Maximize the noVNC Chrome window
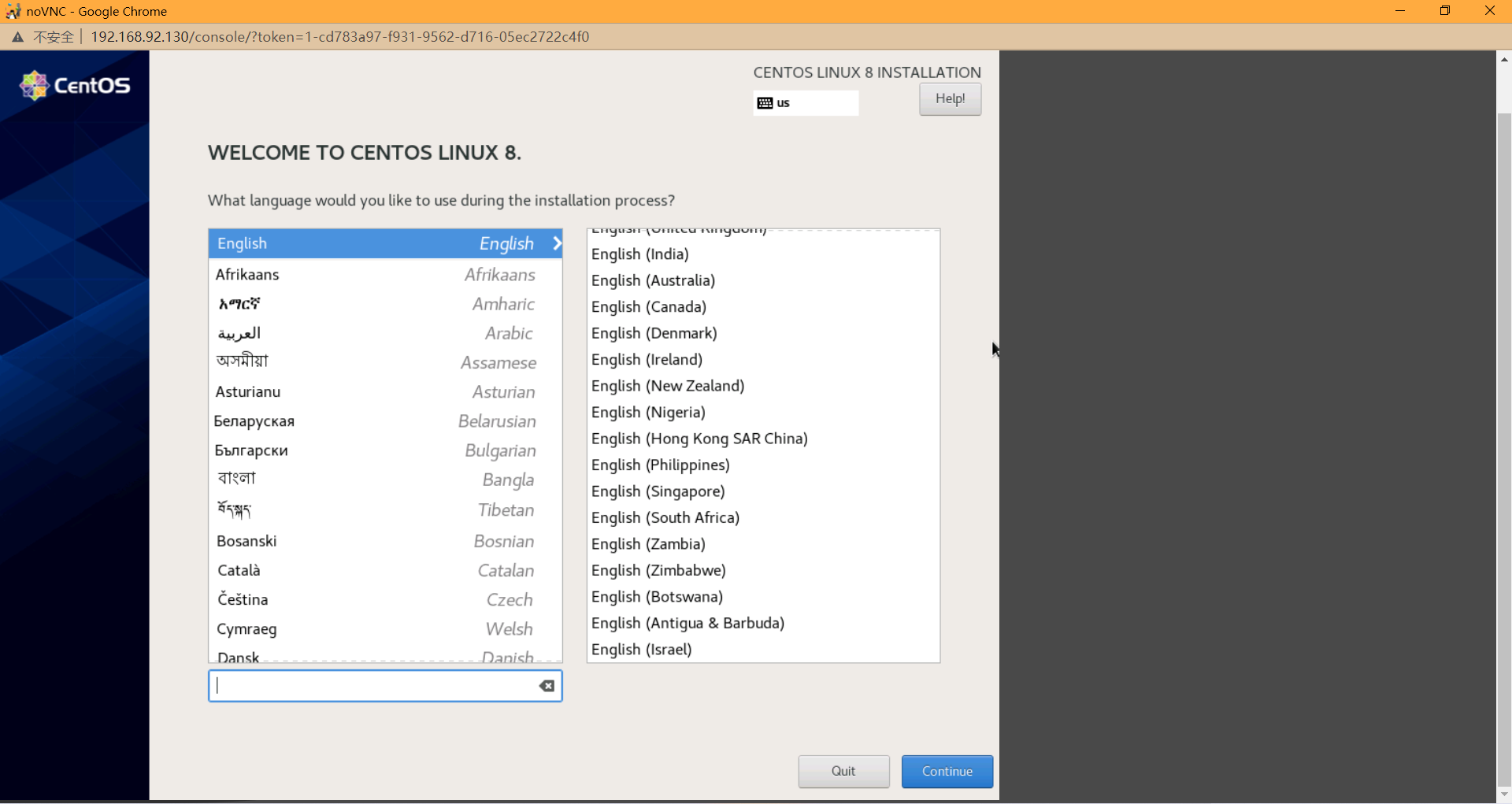 (x=1444, y=11)
